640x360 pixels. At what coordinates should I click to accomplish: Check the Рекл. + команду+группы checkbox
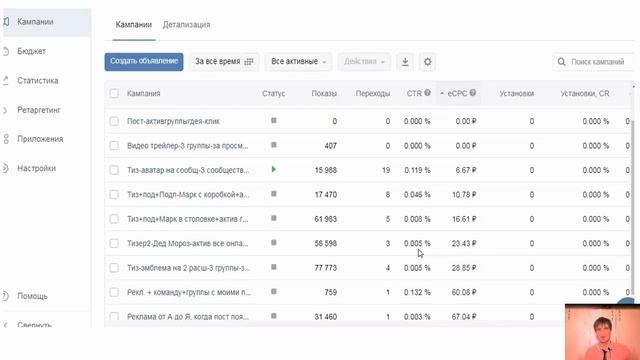click(114, 292)
